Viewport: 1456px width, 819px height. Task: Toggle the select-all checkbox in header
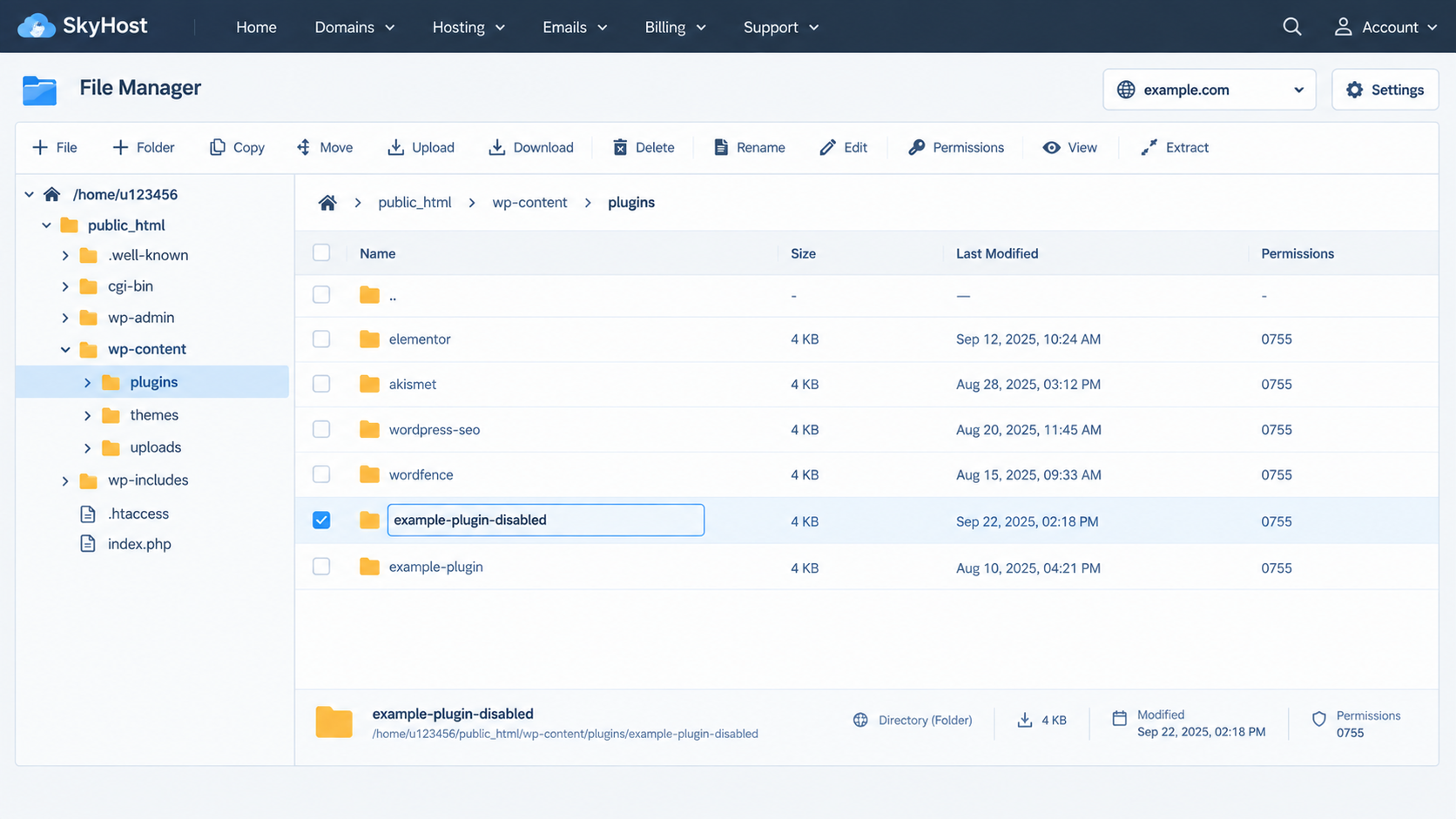pyautogui.click(x=321, y=252)
